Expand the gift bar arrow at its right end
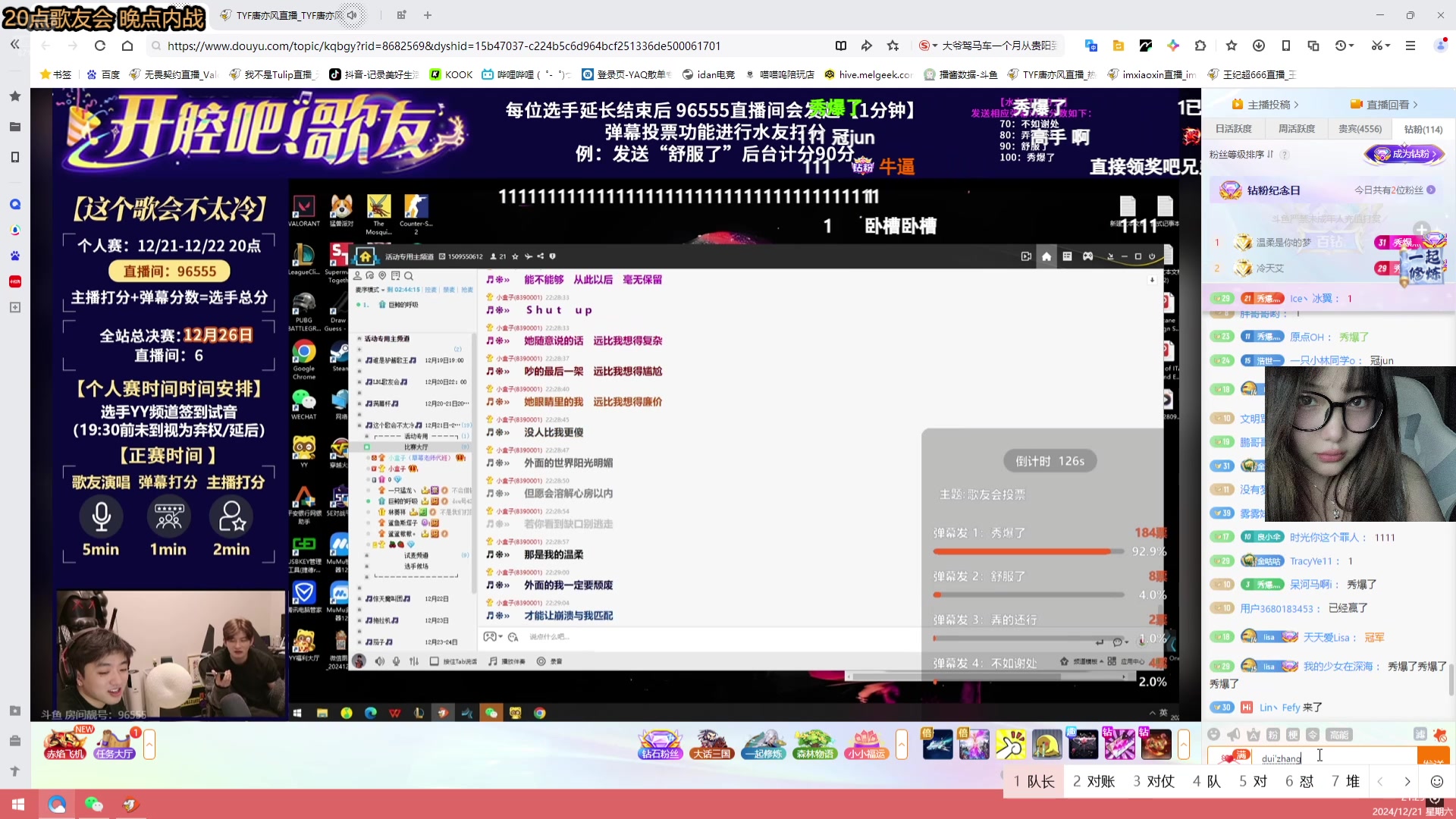1456x819 pixels. (x=1184, y=744)
